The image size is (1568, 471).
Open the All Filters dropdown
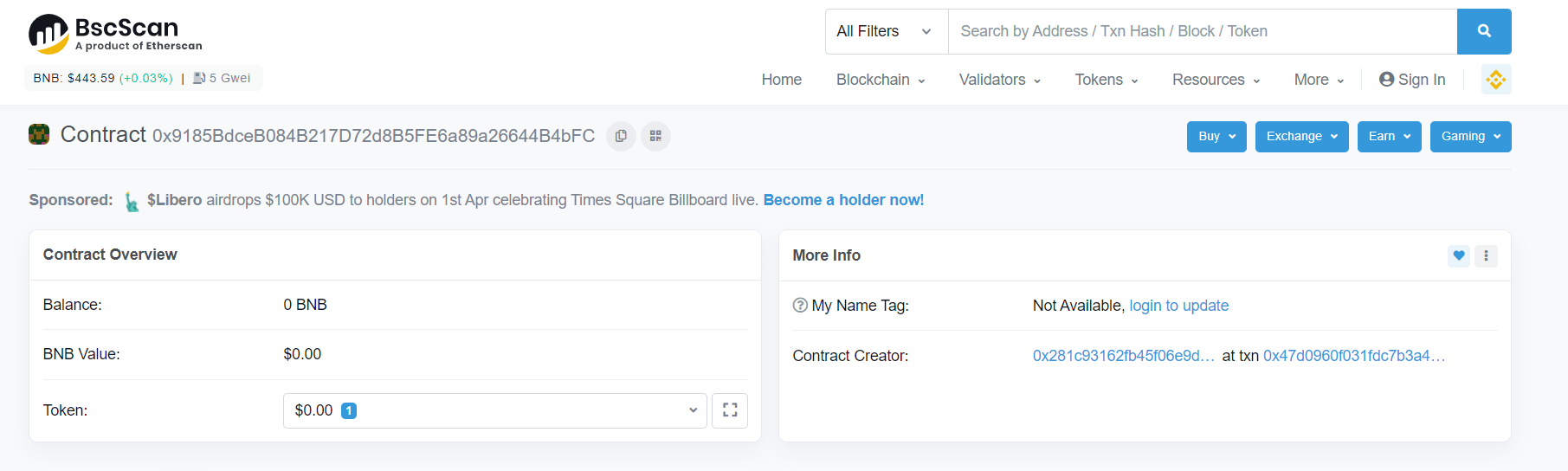(886, 31)
